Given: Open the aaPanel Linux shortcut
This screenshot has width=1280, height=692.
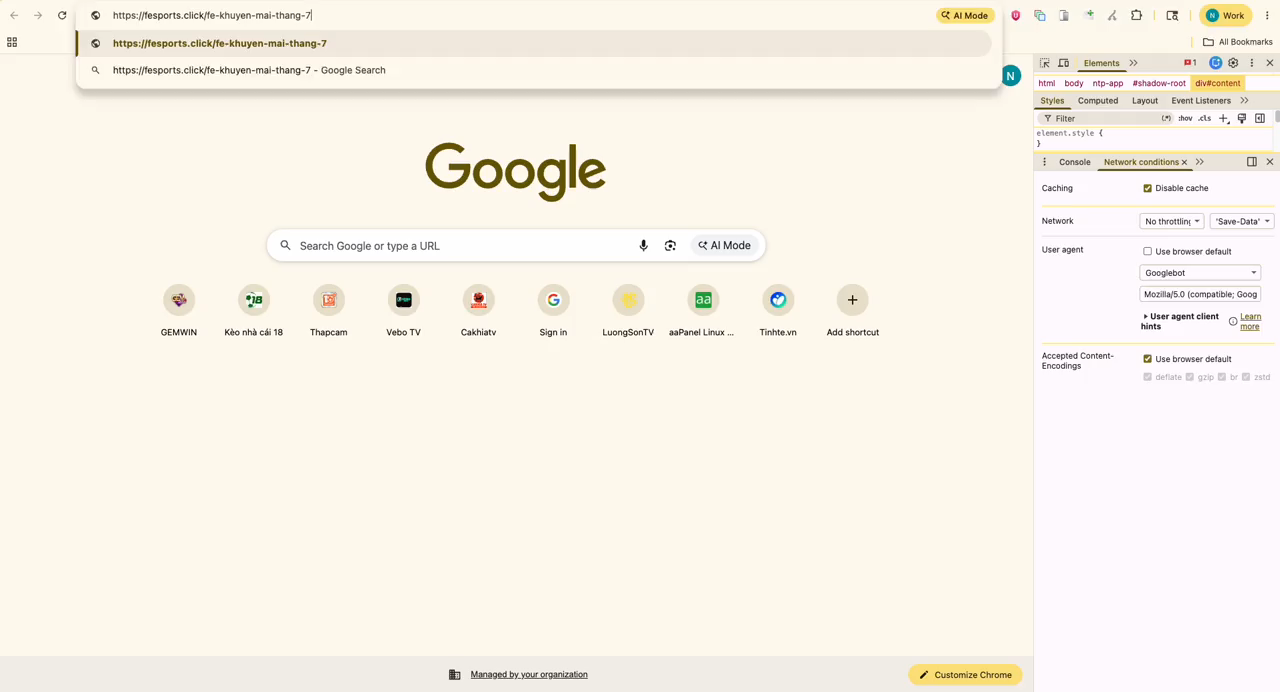Looking at the screenshot, I should tap(703, 310).
